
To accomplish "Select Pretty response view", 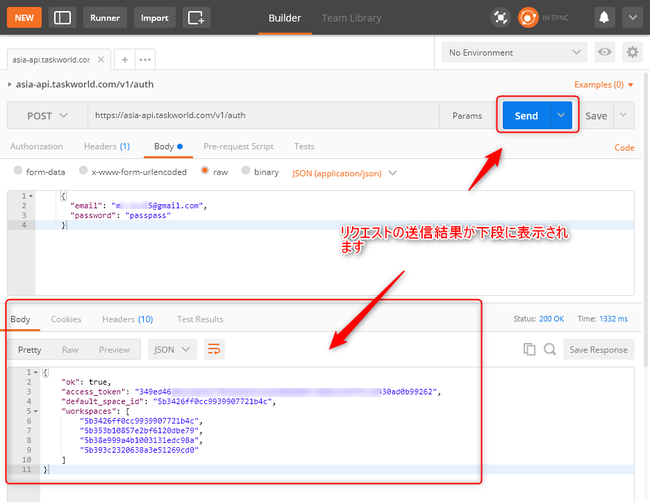I will click(29, 350).
